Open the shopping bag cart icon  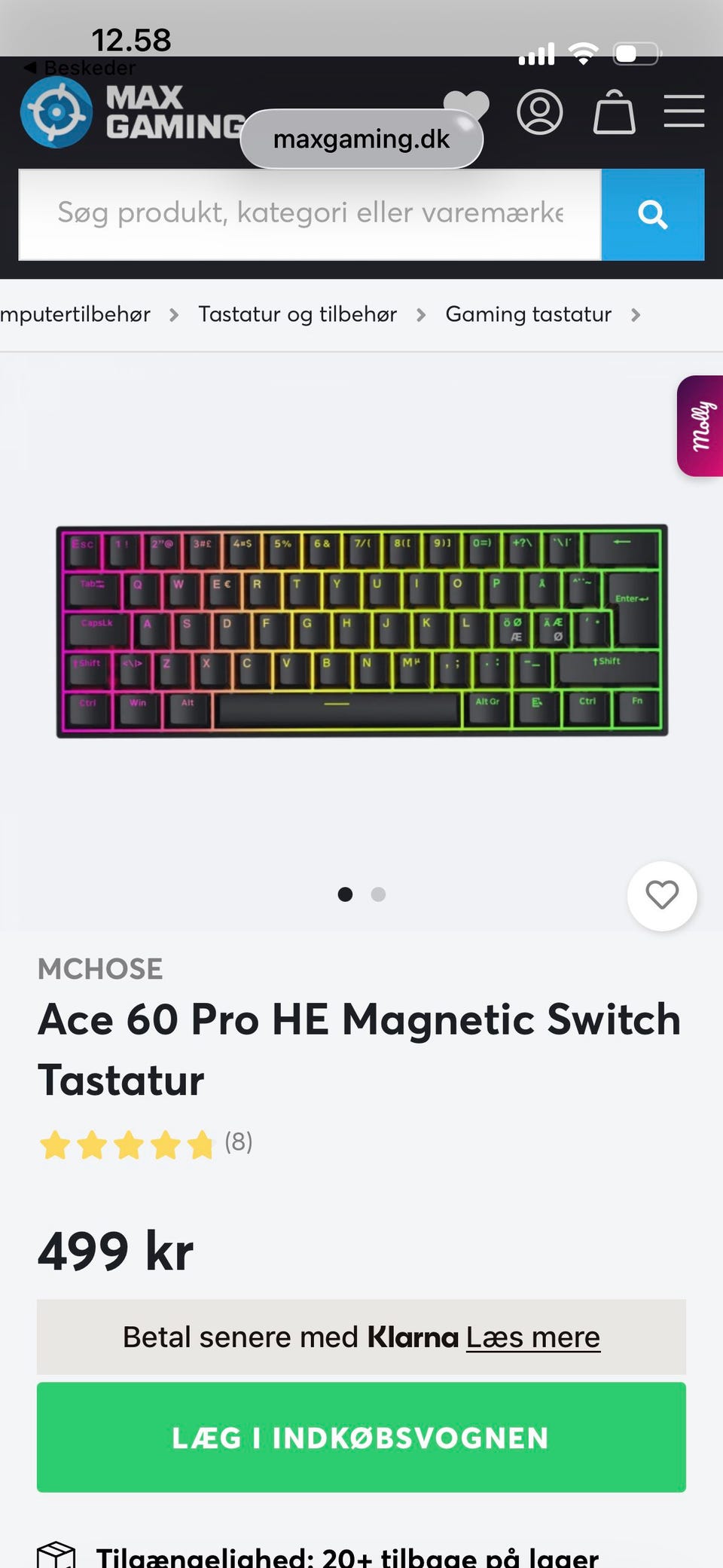pyautogui.click(x=615, y=112)
